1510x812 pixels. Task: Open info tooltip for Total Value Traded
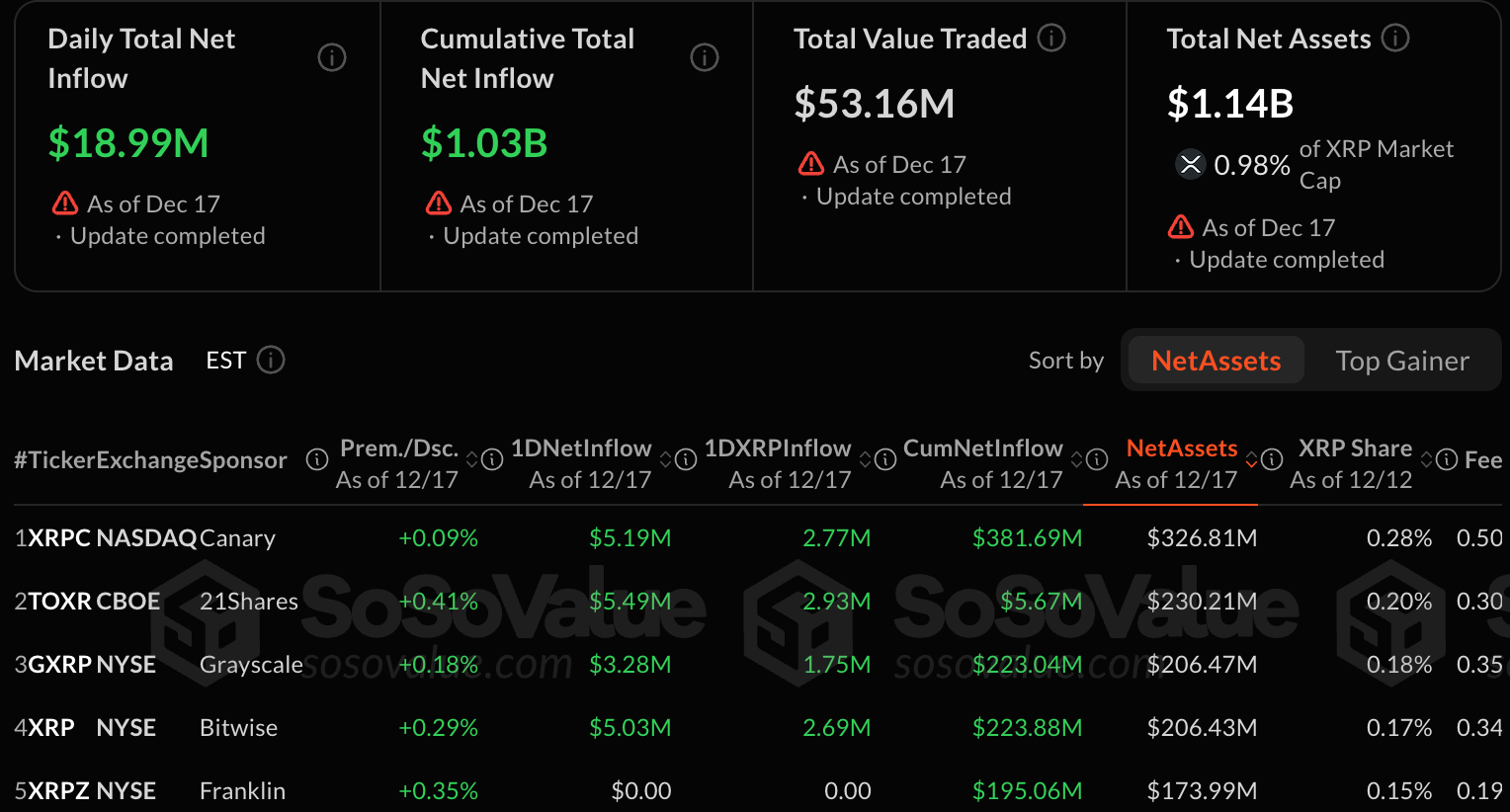point(1051,39)
